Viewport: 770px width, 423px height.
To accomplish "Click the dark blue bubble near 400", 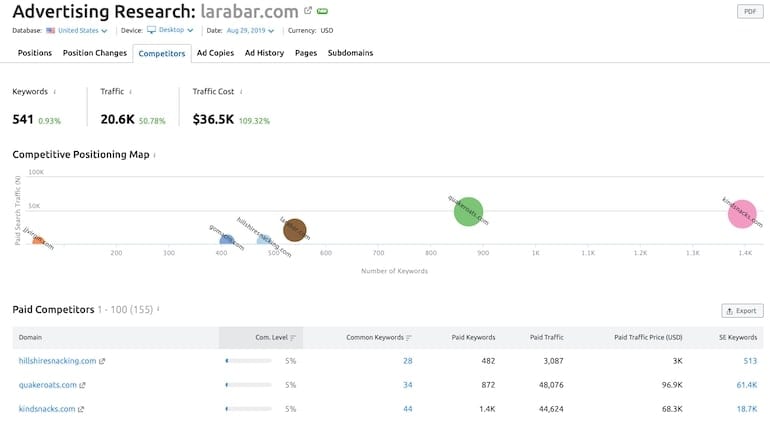I will pyautogui.click(x=226, y=240).
